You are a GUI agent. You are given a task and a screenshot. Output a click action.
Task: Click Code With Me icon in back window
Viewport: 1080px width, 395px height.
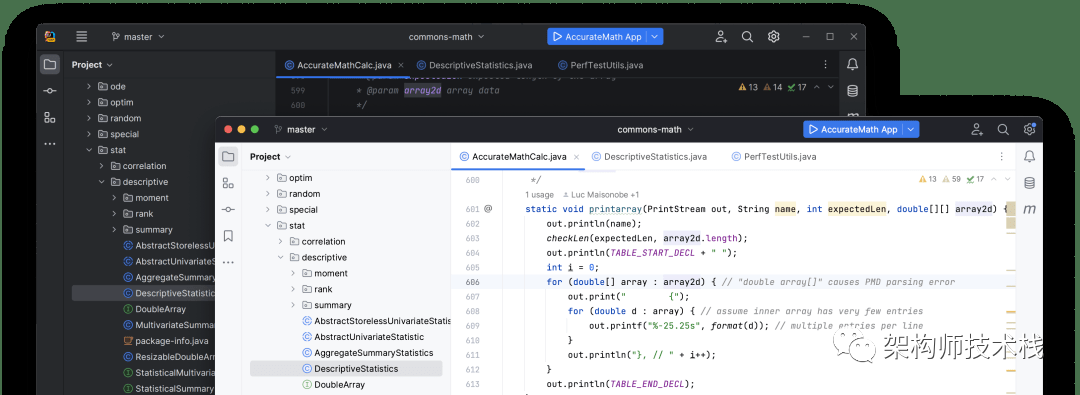721,37
